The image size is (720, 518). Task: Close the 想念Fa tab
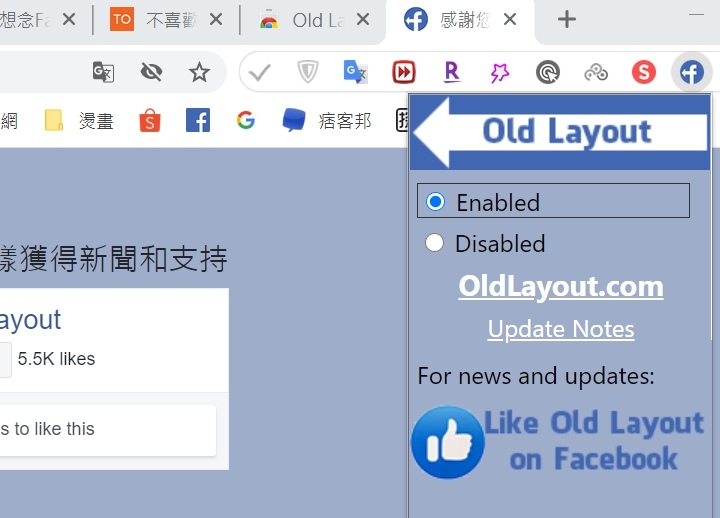[69, 19]
